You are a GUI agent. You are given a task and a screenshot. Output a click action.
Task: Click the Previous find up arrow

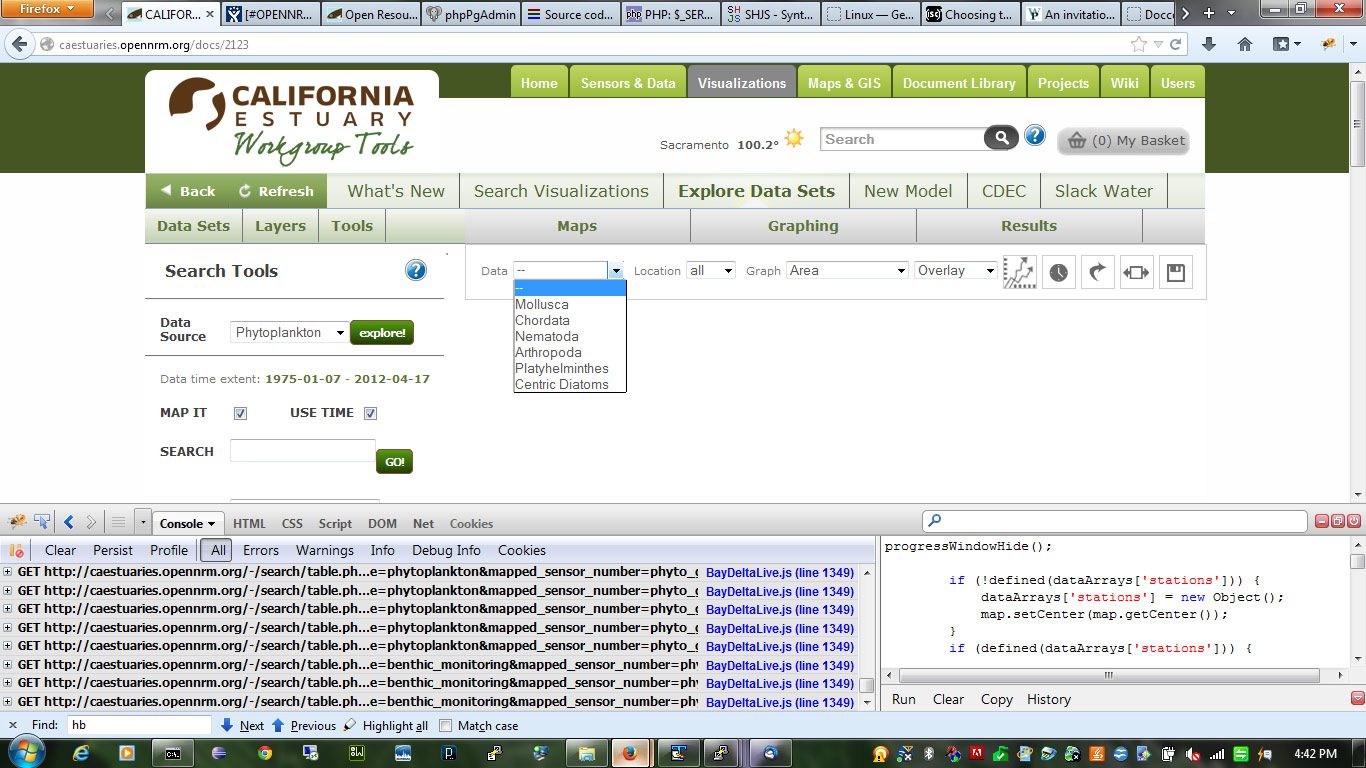pyautogui.click(x=278, y=725)
